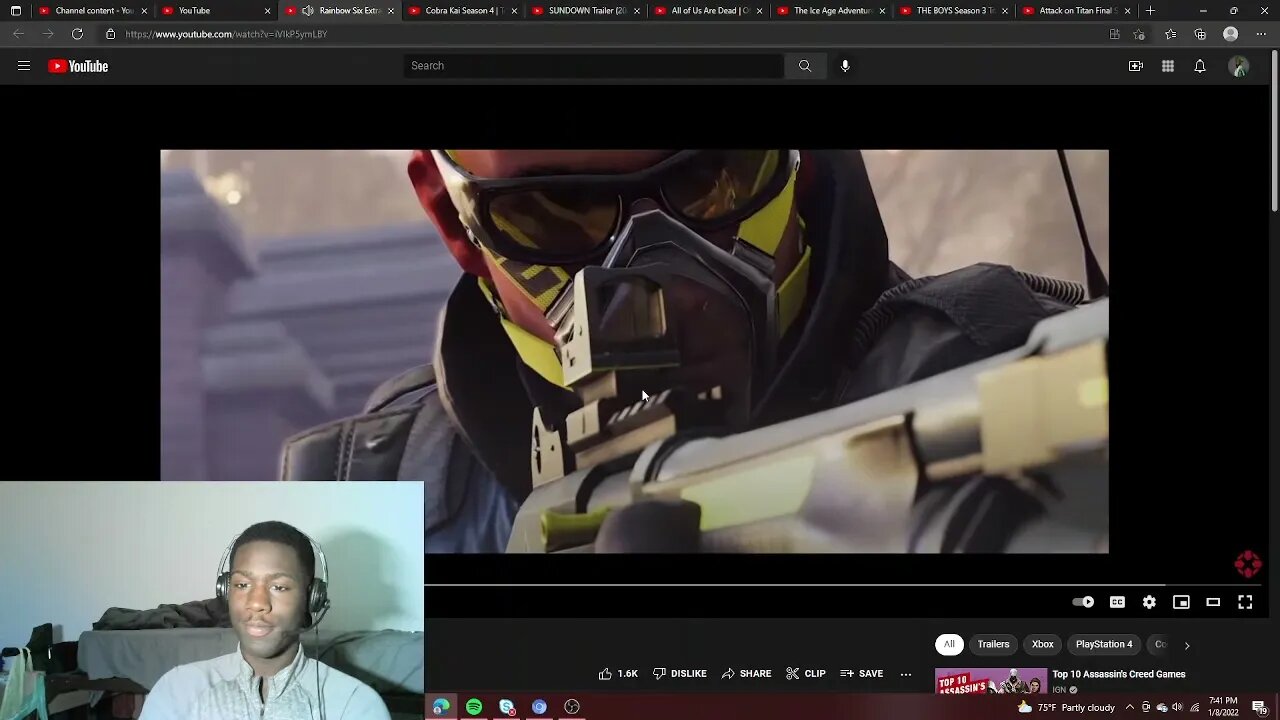The image size is (1280, 720).
Task: Click the search magnifier button
Action: point(805,66)
